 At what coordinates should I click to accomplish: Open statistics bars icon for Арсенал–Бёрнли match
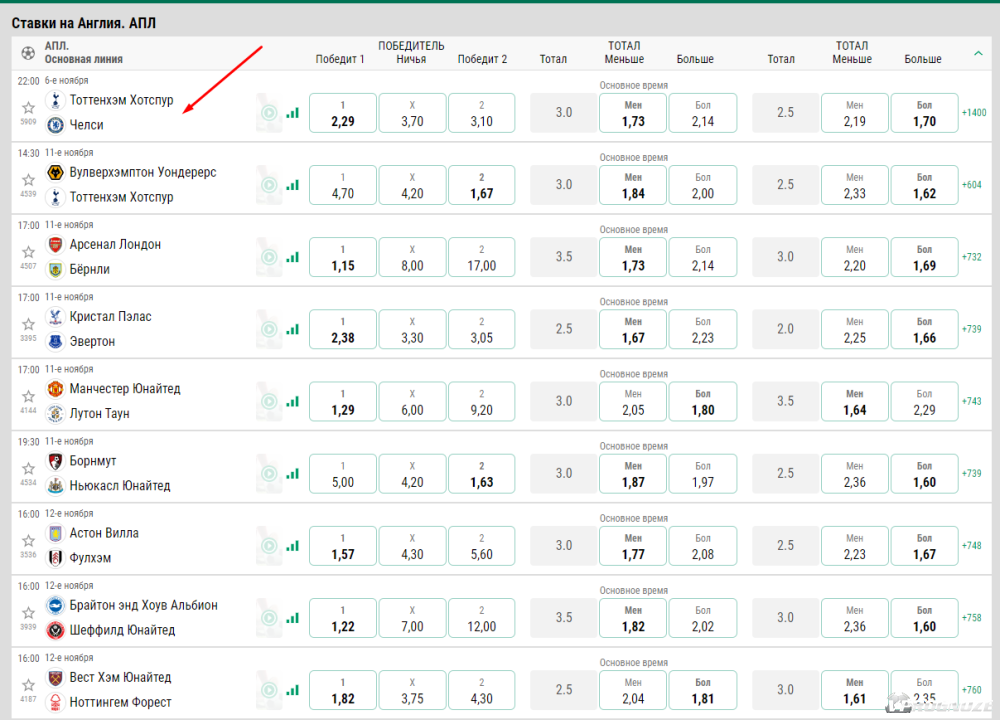coord(293,257)
